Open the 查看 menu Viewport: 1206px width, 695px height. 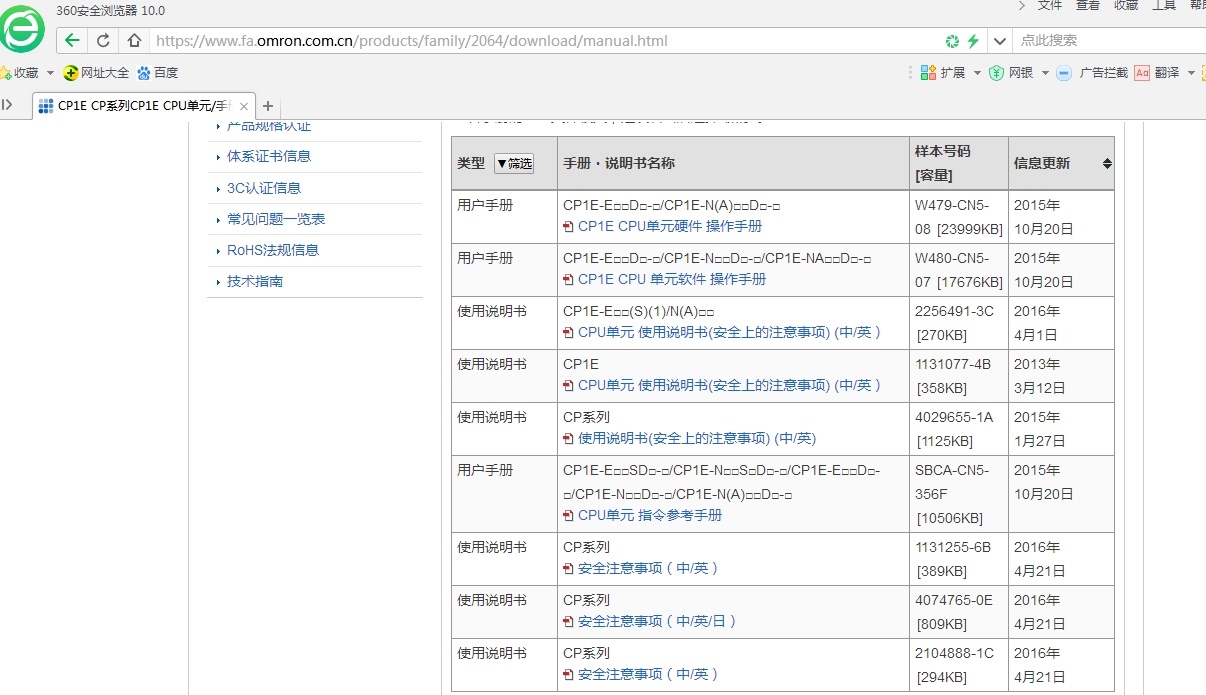[1088, 6]
